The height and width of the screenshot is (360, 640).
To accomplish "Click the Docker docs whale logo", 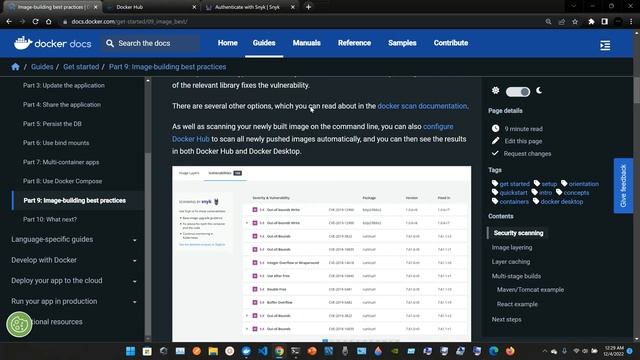I will coord(23,43).
